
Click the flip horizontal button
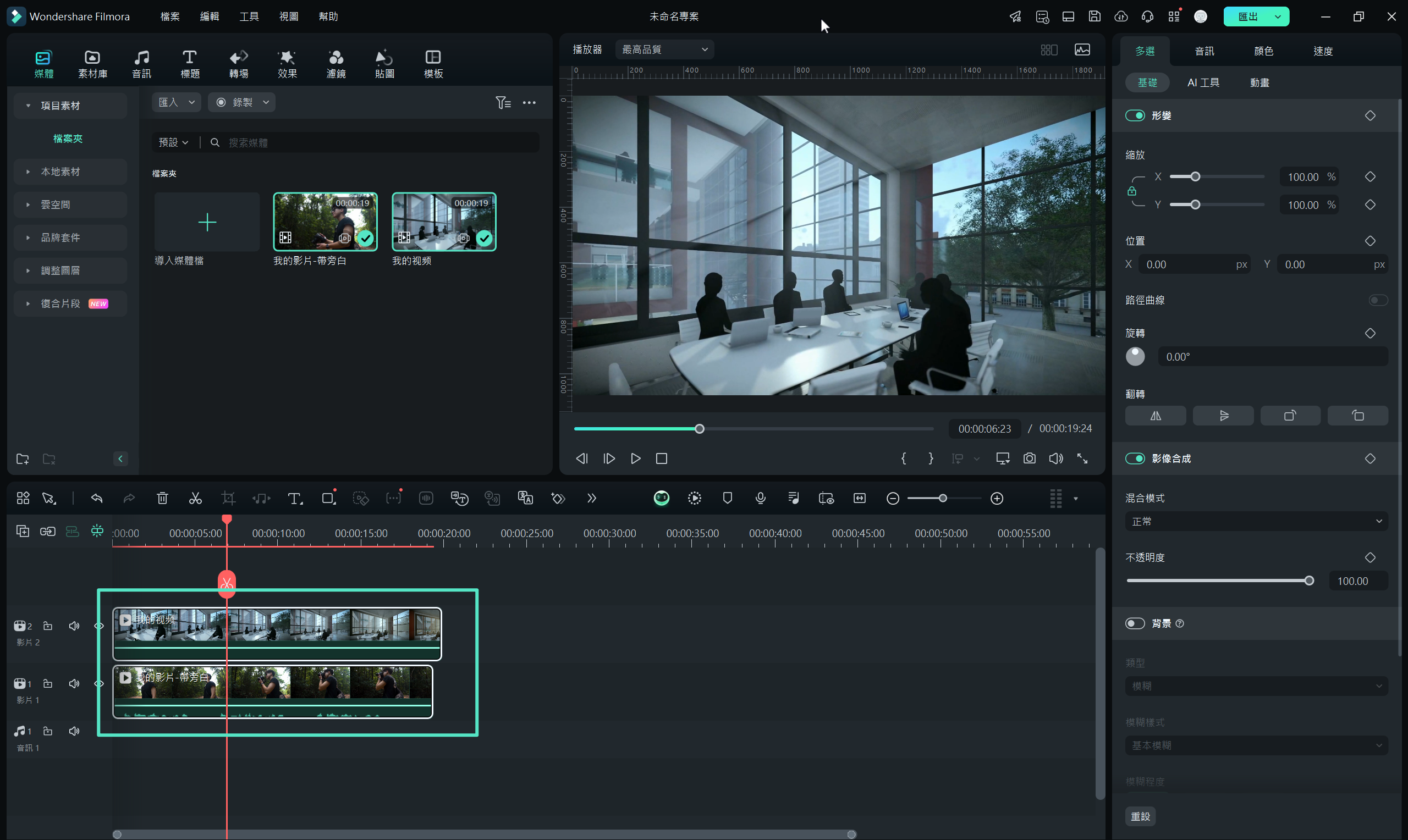(x=1156, y=416)
